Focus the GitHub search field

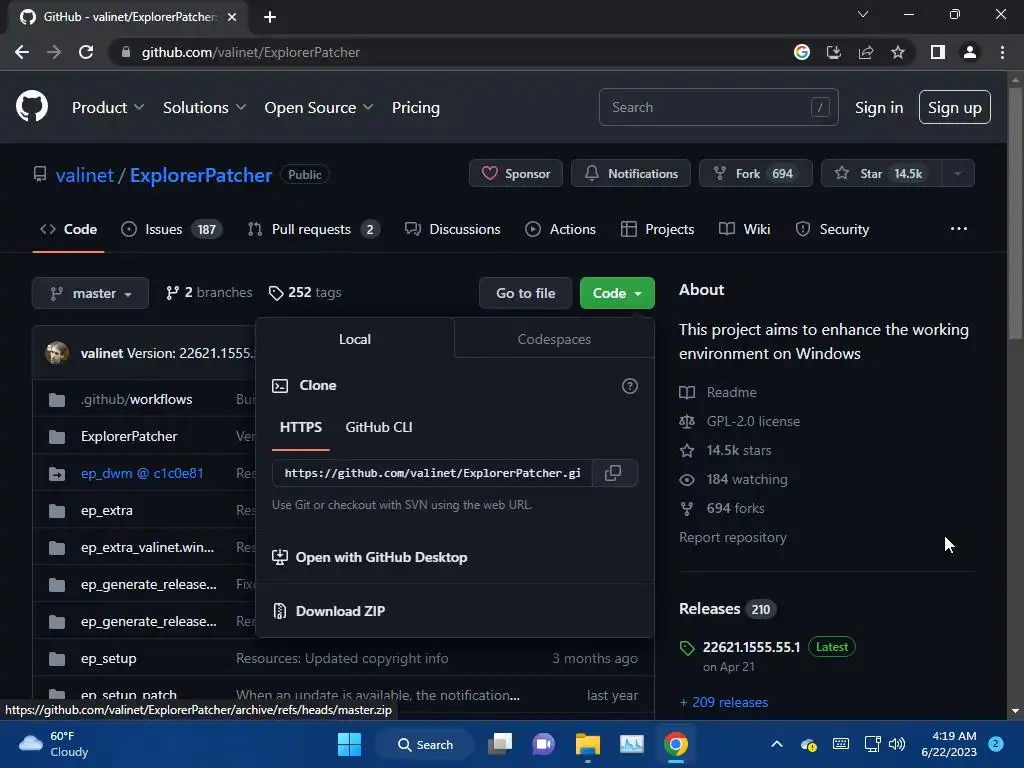[718, 107]
